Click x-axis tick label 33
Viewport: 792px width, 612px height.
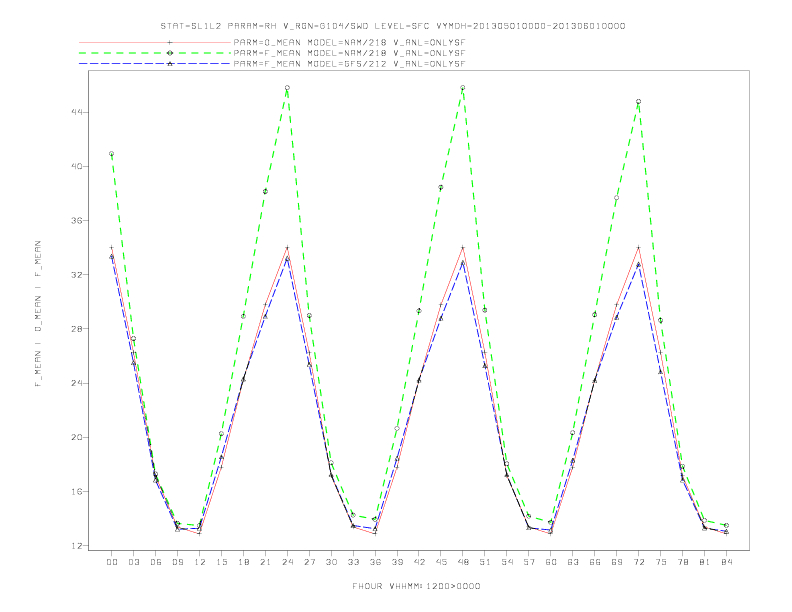pos(353,562)
